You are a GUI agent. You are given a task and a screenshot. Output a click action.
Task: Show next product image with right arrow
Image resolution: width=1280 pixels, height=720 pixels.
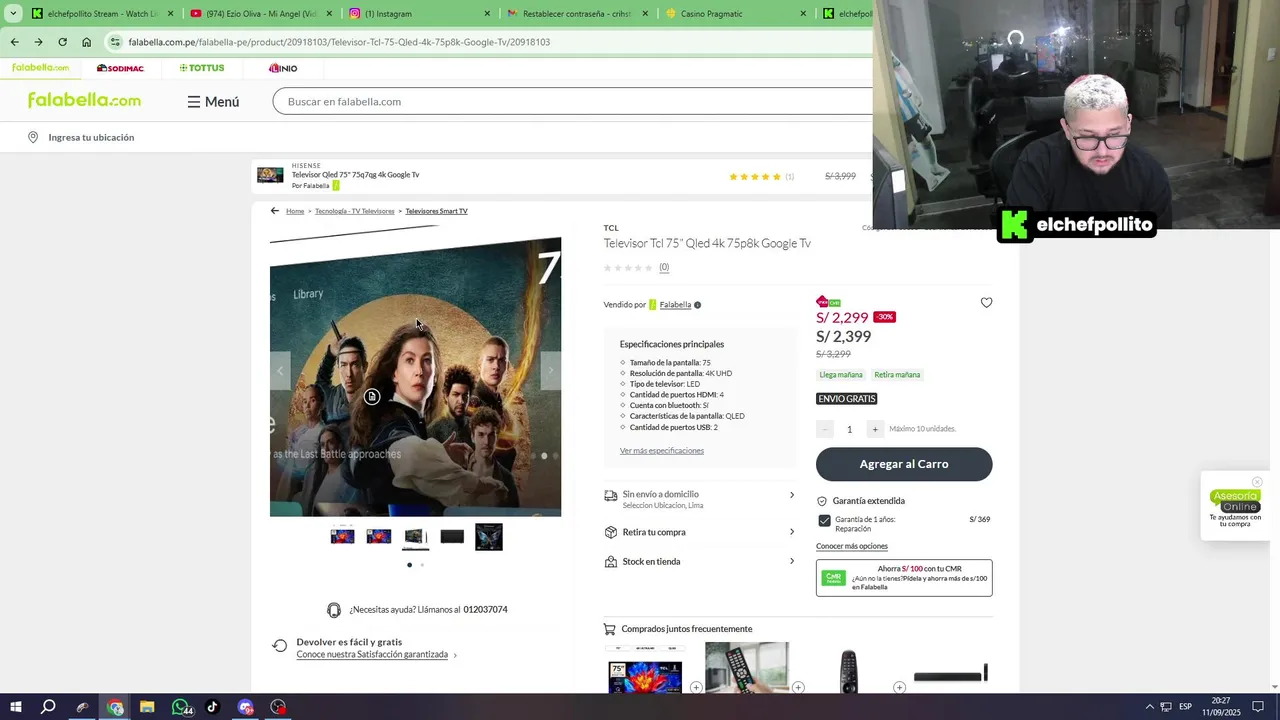pyautogui.click(x=550, y=371)
